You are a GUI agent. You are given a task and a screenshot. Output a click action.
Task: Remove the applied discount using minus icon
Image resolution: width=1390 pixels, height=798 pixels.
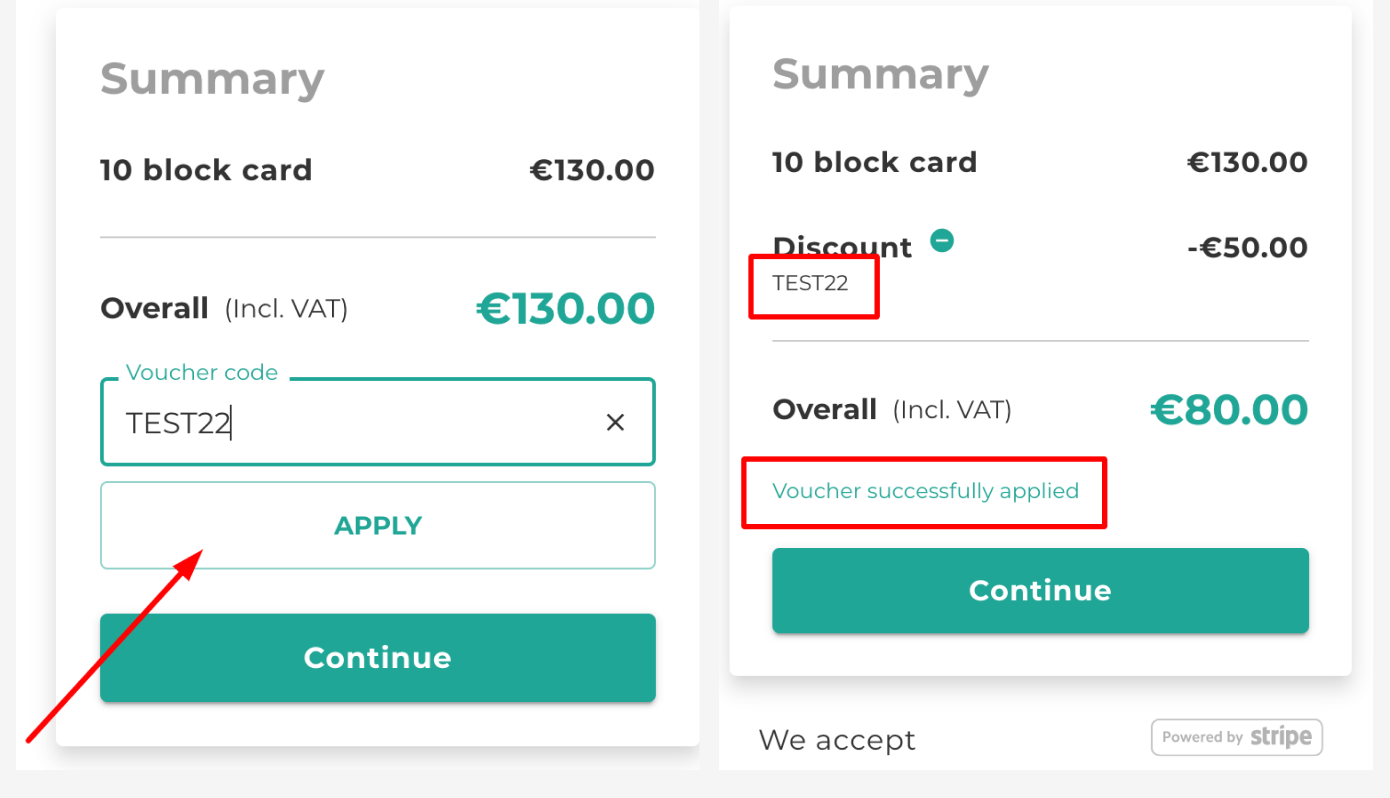pos(942,241)
